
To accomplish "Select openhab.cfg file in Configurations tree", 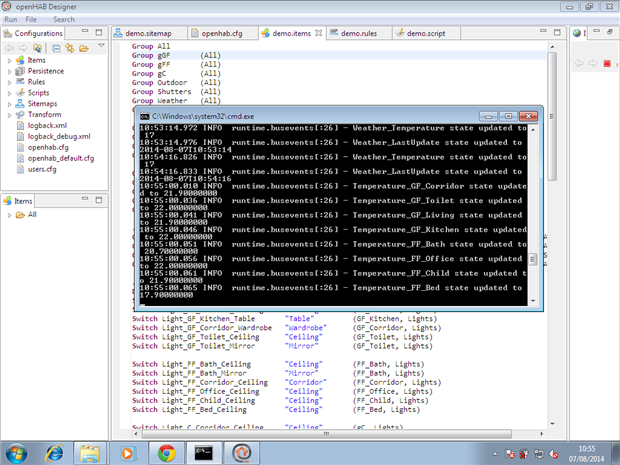I will [x=47, y=147].
